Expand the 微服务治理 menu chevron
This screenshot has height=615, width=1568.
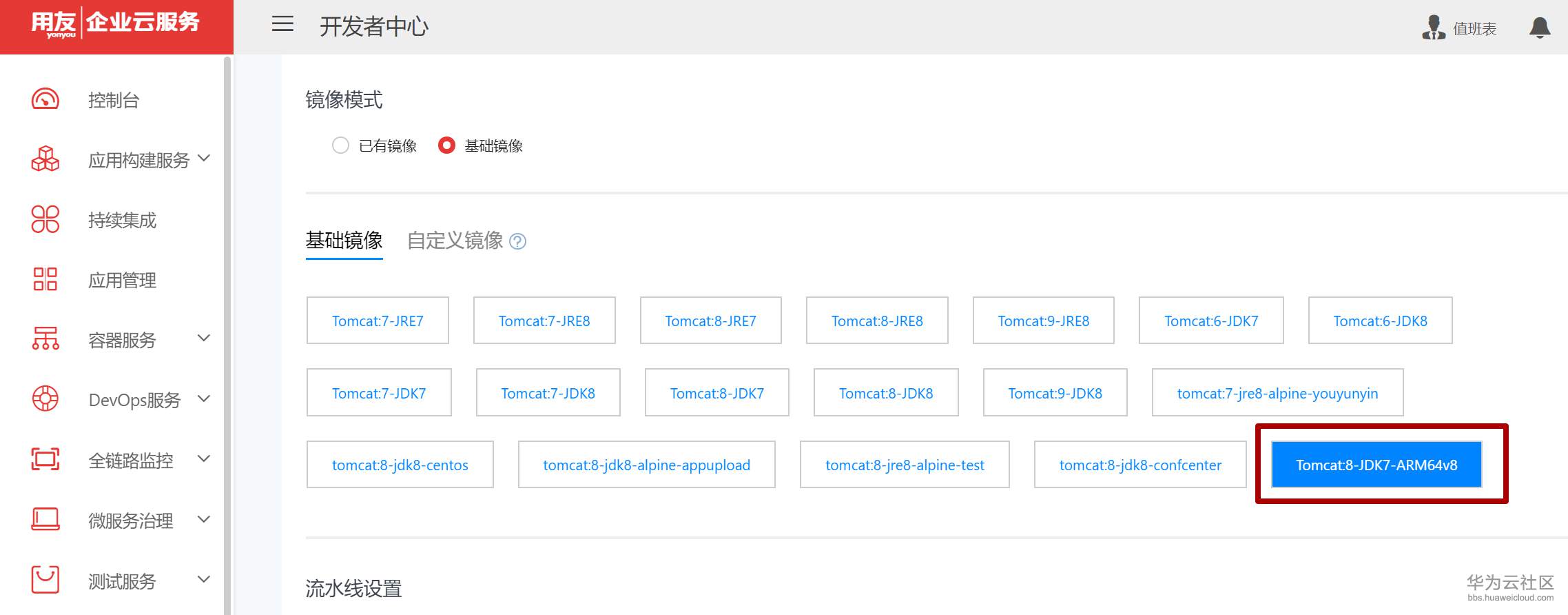[204, 519]
